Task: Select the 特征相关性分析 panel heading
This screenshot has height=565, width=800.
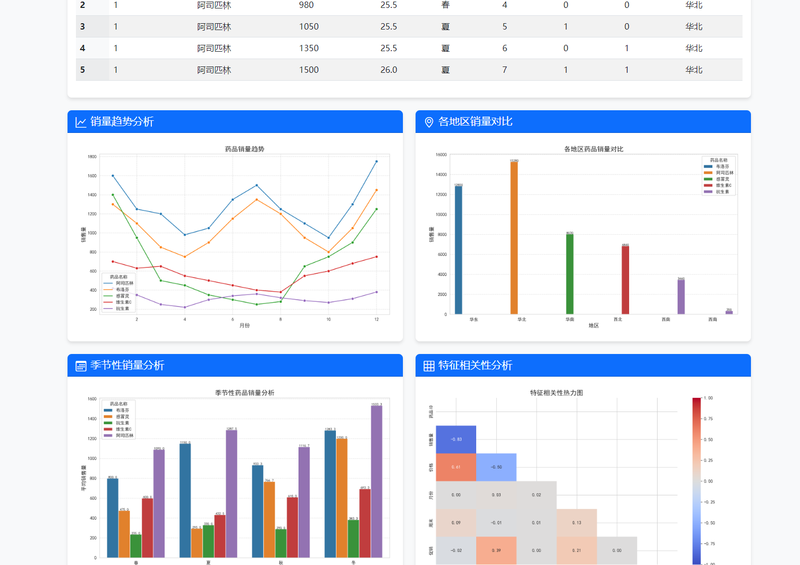Action: click(x=475, y=365)
